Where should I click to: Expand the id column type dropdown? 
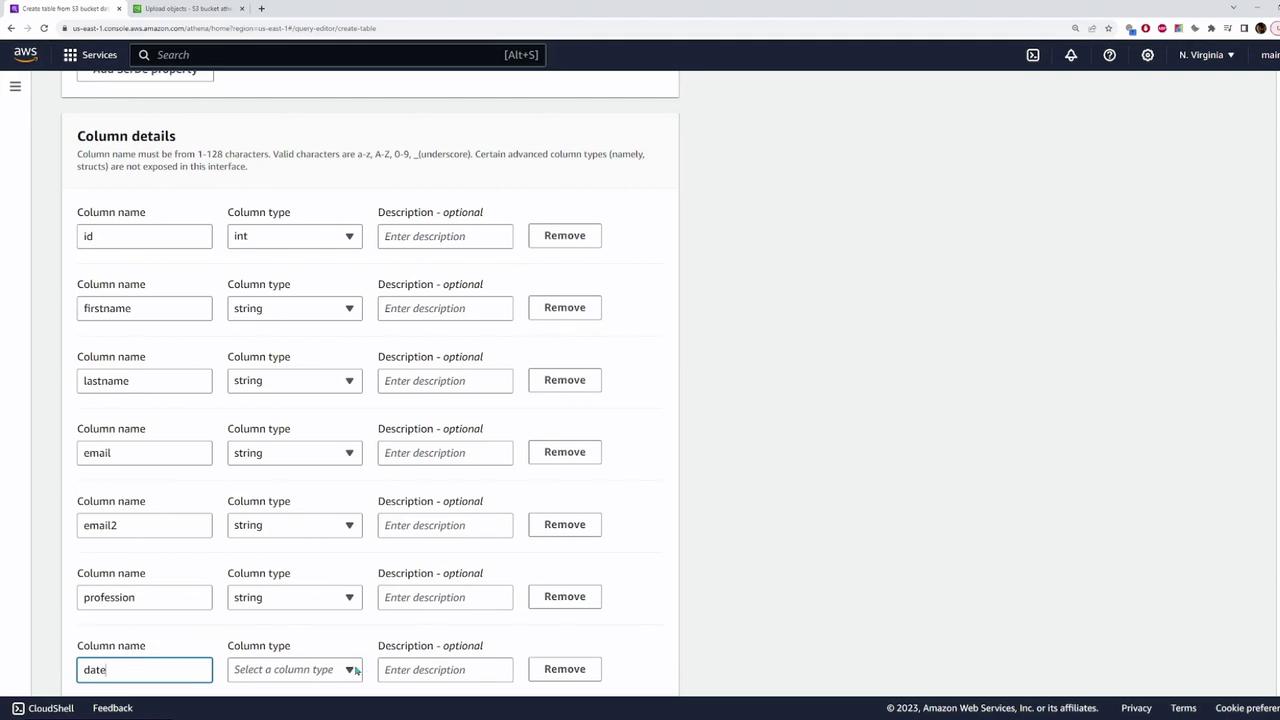click(x=295, y=236)
